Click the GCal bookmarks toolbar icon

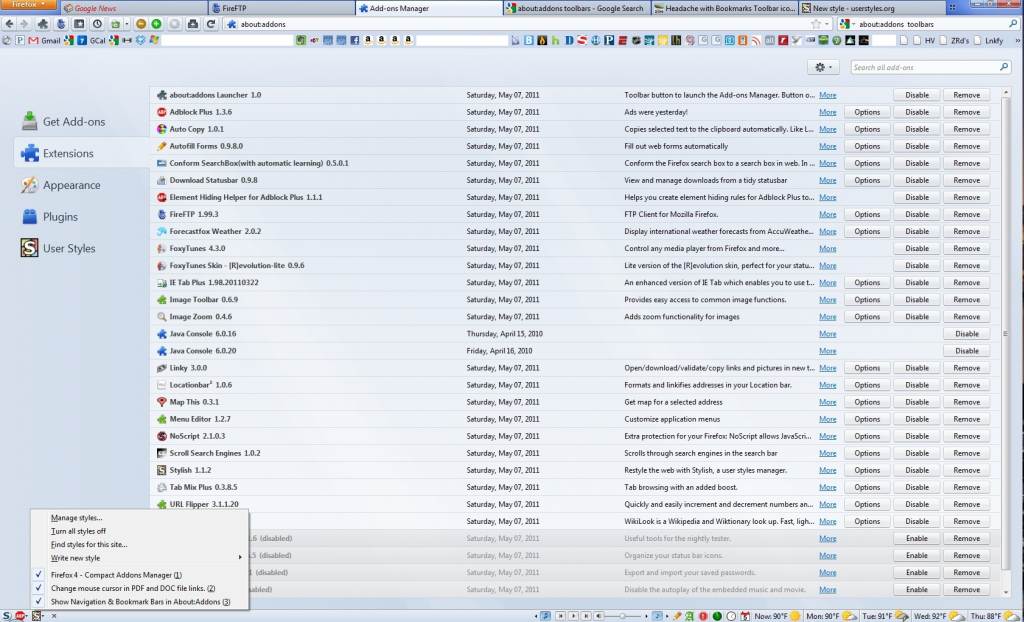tap(94, 41)
